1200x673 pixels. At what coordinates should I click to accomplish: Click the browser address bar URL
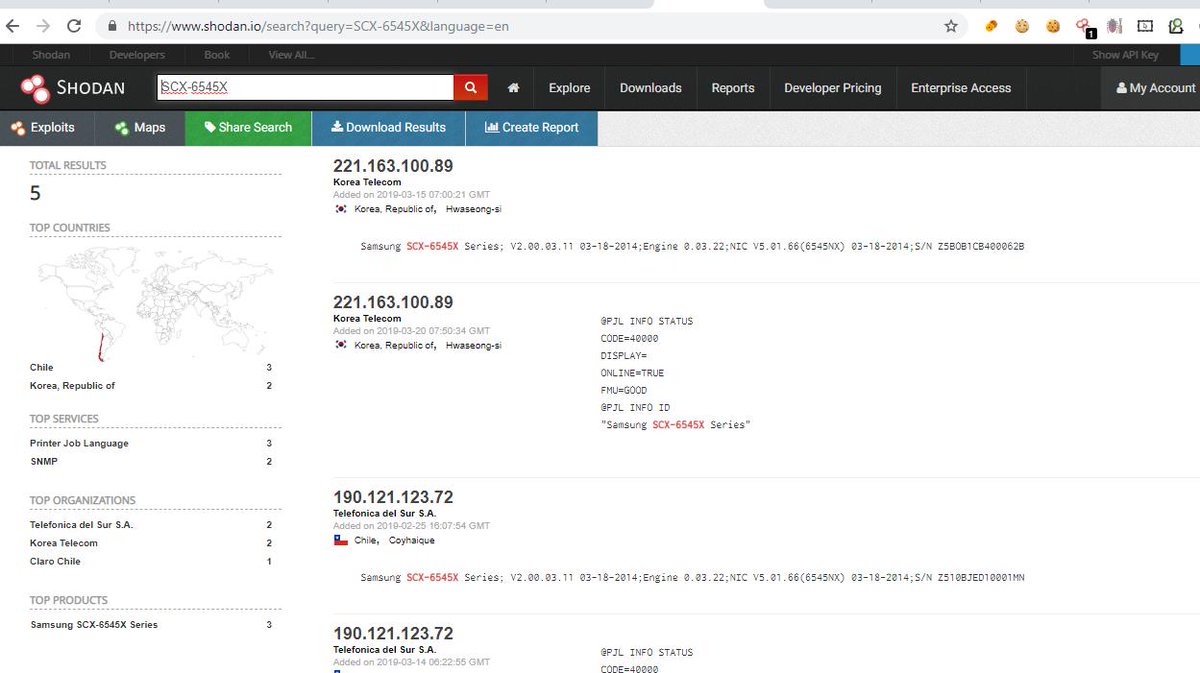tap(318, 26)
